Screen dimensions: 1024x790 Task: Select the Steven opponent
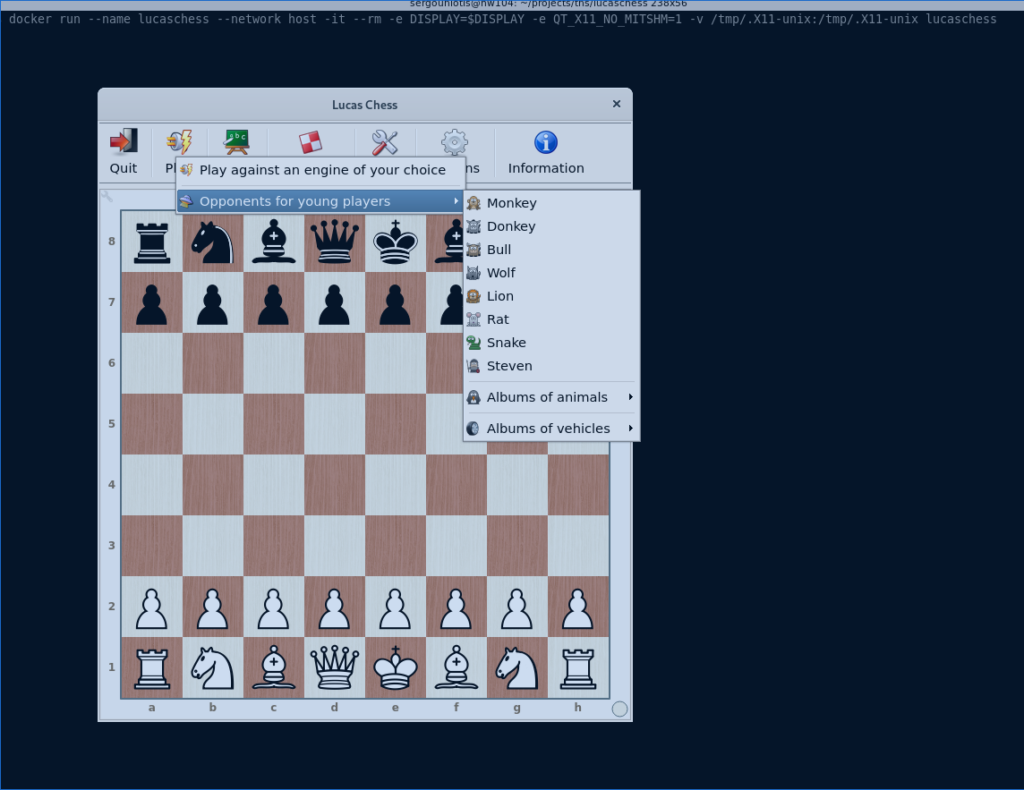coord(551,366)
